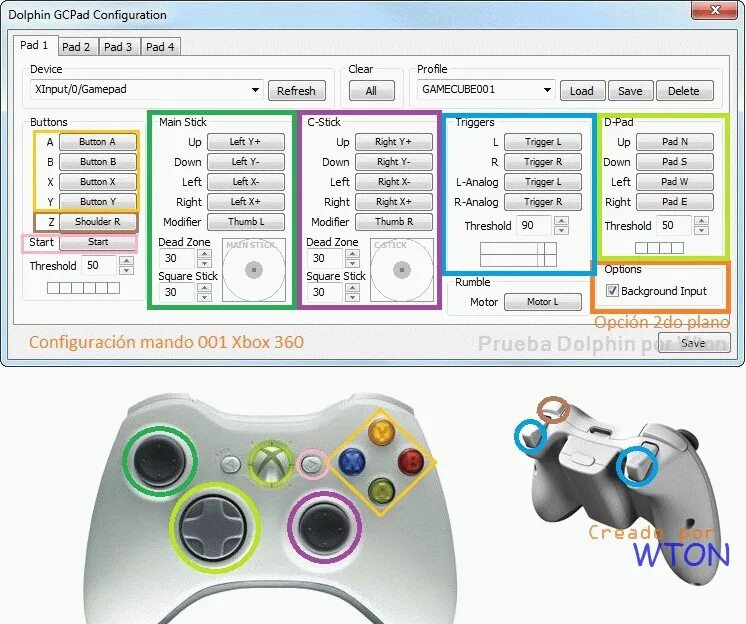The image size is (746, 624).
Task: Click D-Pad Right mapping Pad E
Action: click(675, 202)
